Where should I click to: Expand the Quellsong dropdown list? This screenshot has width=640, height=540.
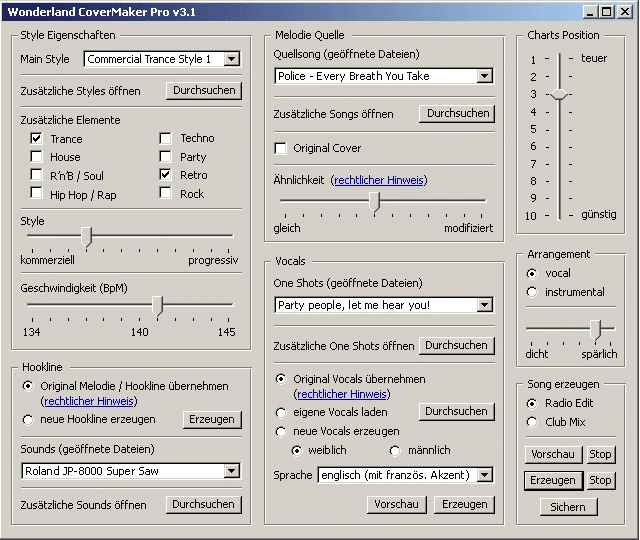coord(484,76)
